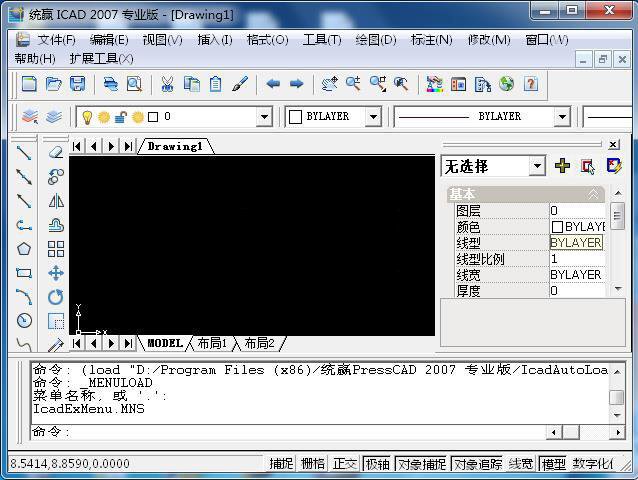Open the 编辑(E) menu
The image size is (638, 480).
[109, 40]
